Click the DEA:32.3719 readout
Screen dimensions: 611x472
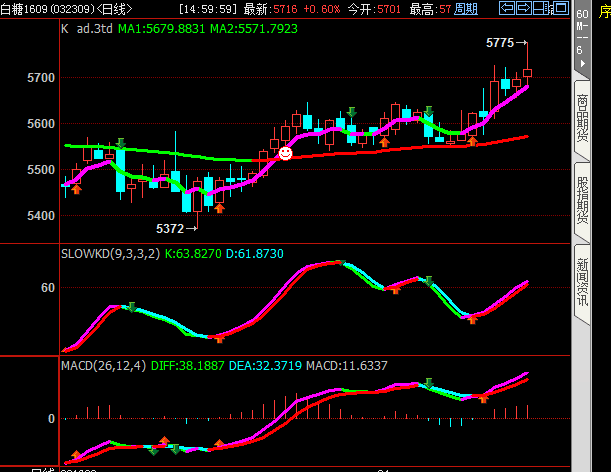[265, 366]
